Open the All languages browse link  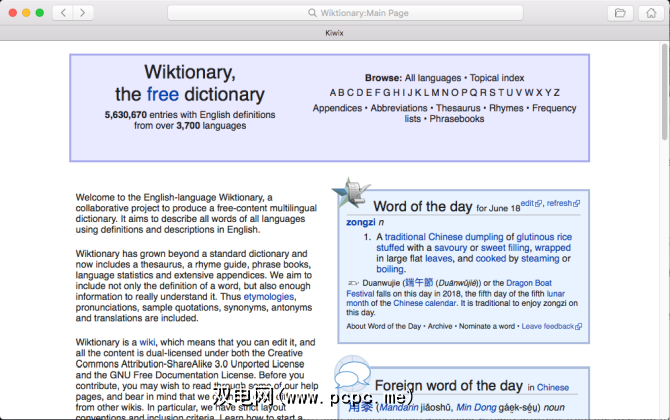pos(432,78)
